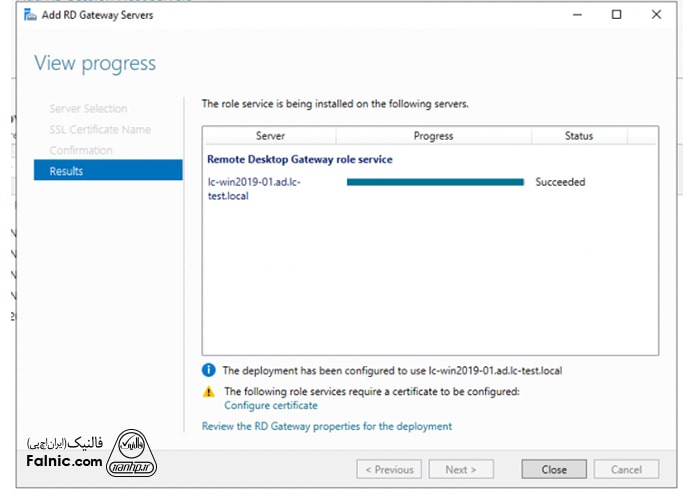Select the Server Selection wizard step

(x=88, y=108)
